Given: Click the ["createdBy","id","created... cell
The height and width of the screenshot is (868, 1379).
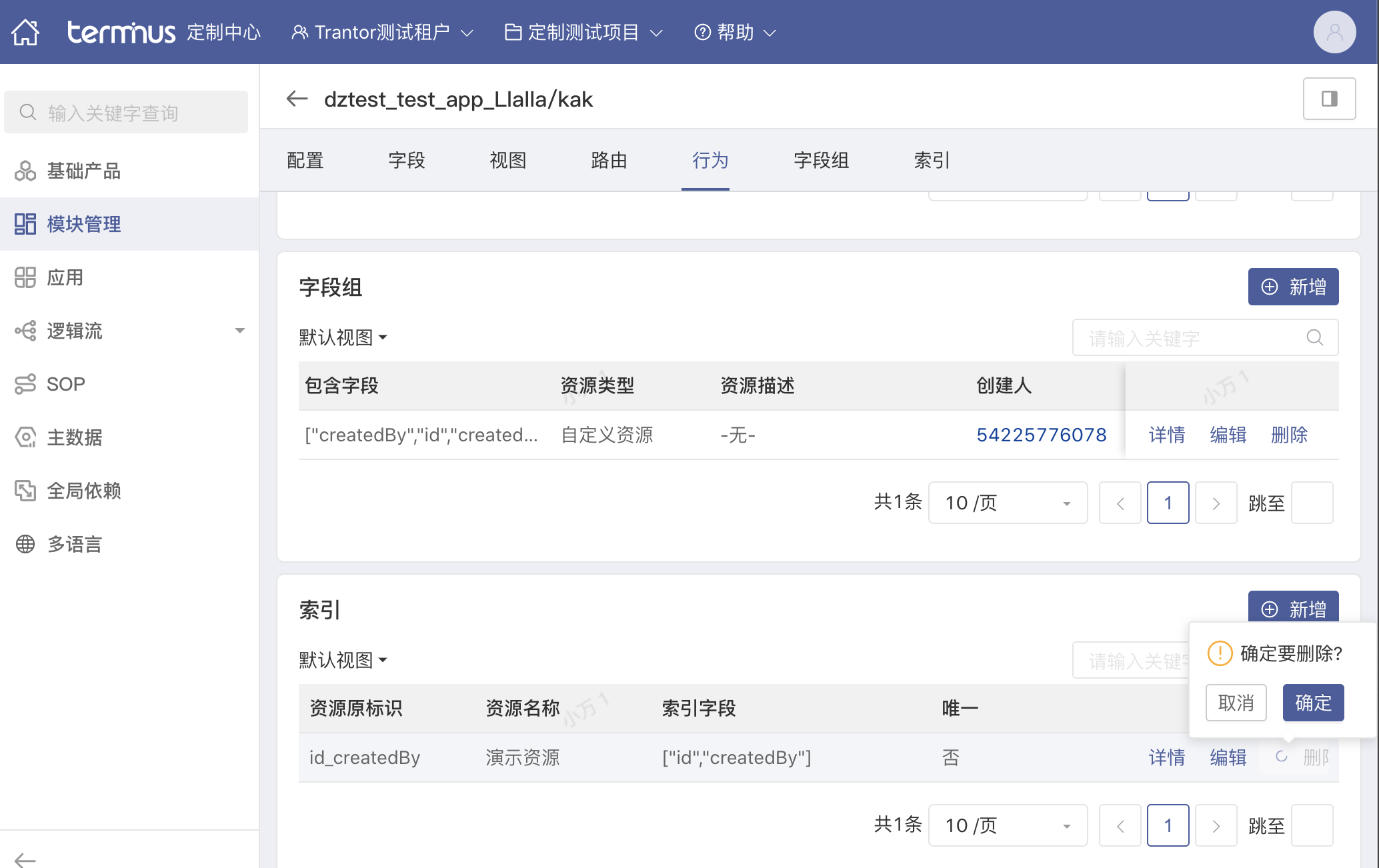Looking at the screenshot, I should (x=421, y=435).
